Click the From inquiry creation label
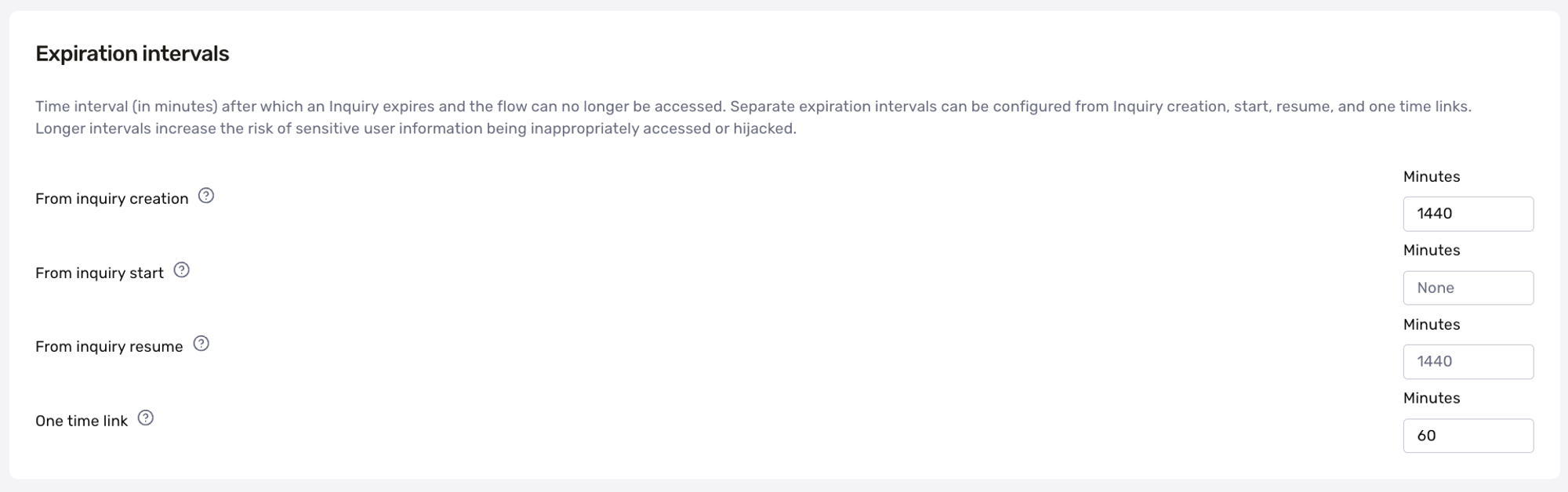1568x492 pixels. click(112, 198)
